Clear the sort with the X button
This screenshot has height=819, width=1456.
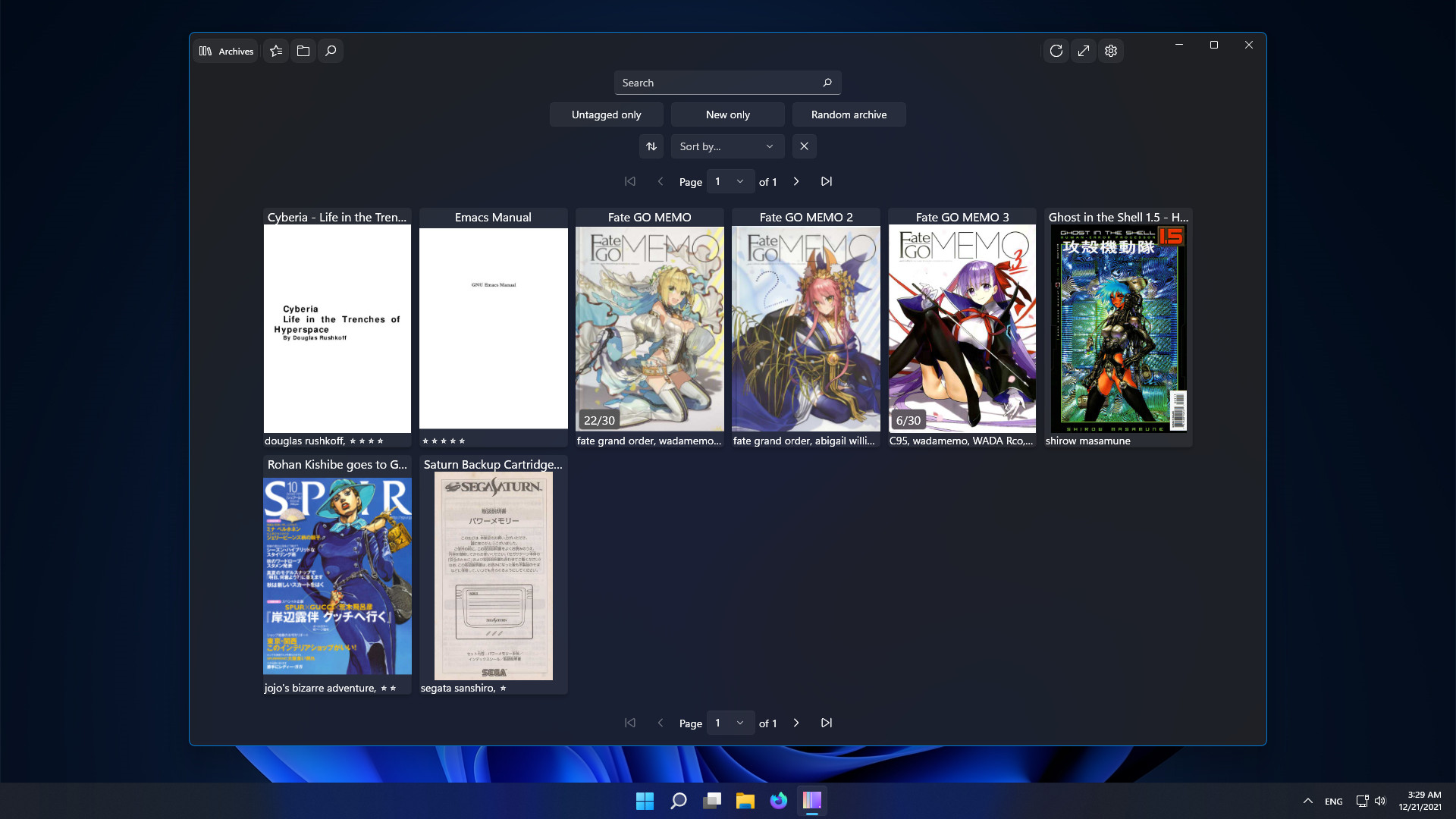(x=805, y=146)
